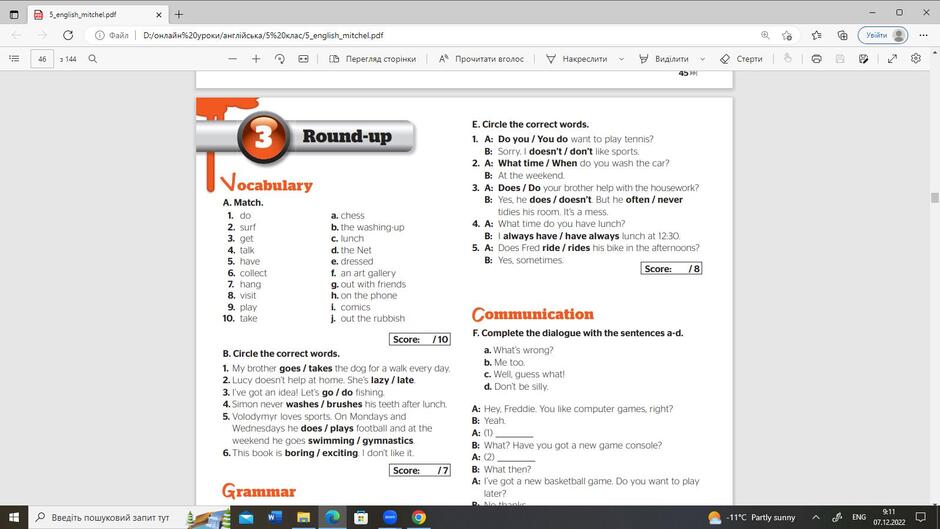Expand the Виділити color dropdown
The image size is (940, 529).
[703, 59]
